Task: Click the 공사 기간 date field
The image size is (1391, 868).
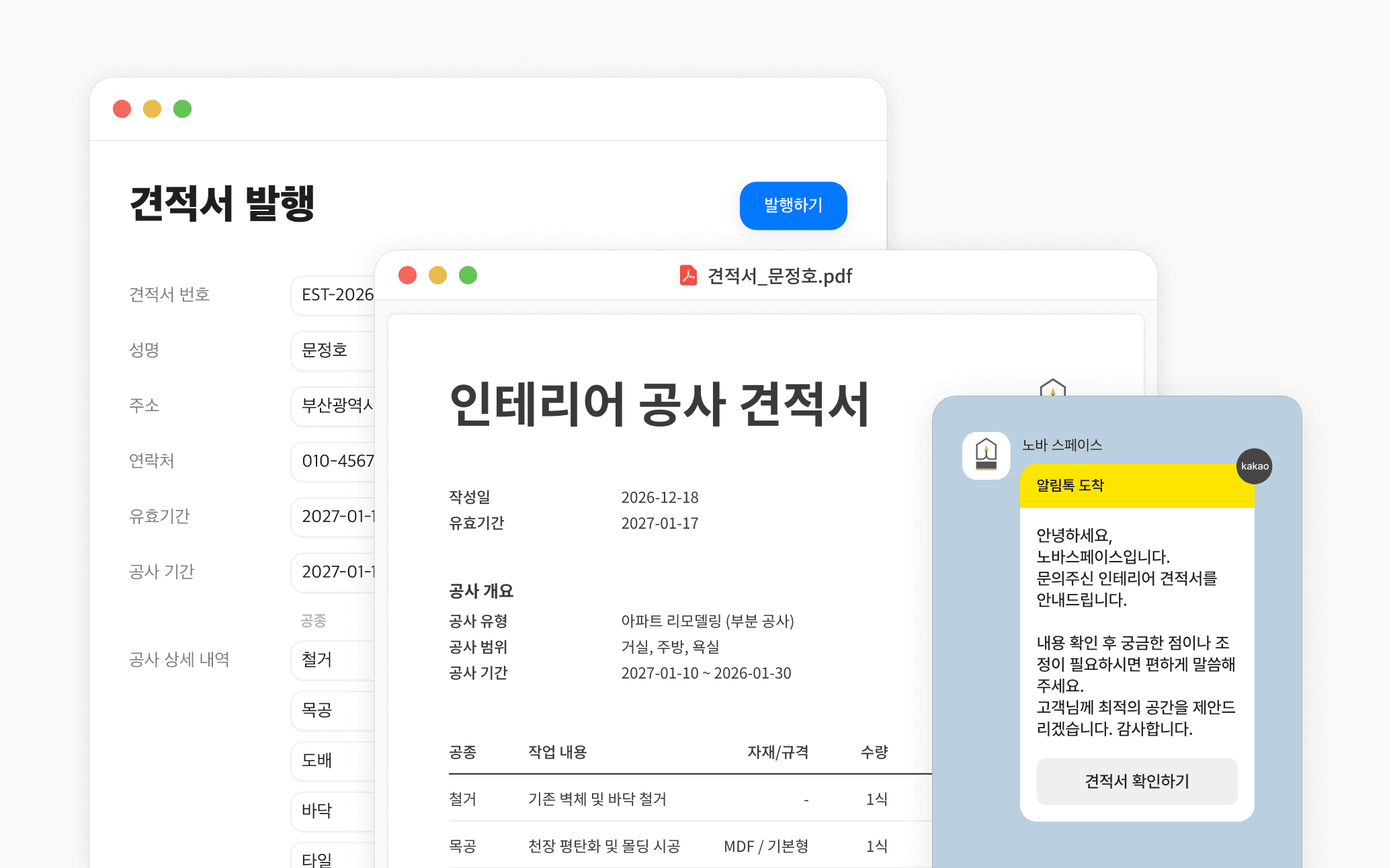Action: click(x=334, y=572)
